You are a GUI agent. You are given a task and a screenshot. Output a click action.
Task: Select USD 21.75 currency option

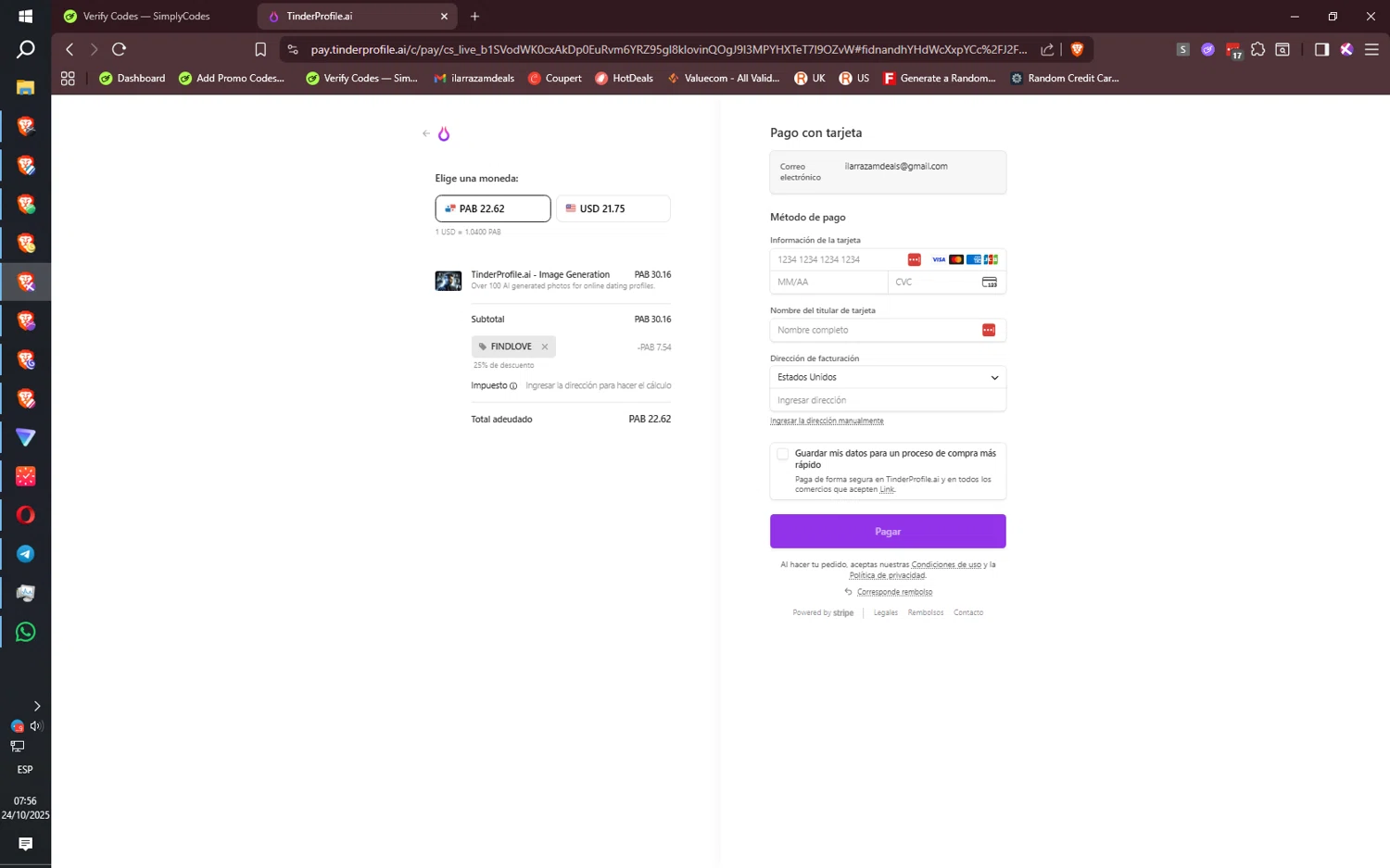click(613, 208)
